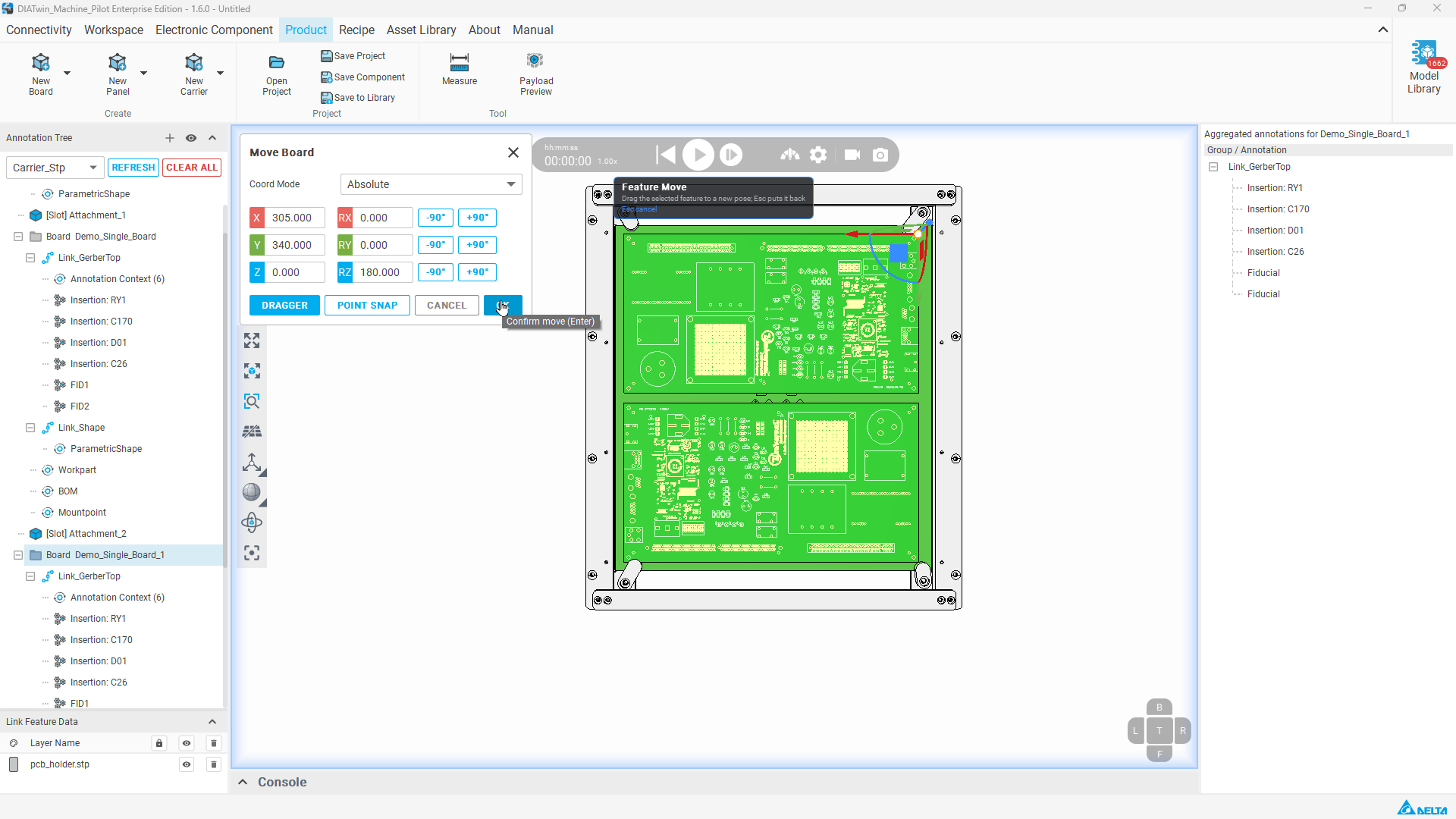Click the sphere render mode icon
The width and height of the screenshot is (1456, 819).
tap(252, 492)
